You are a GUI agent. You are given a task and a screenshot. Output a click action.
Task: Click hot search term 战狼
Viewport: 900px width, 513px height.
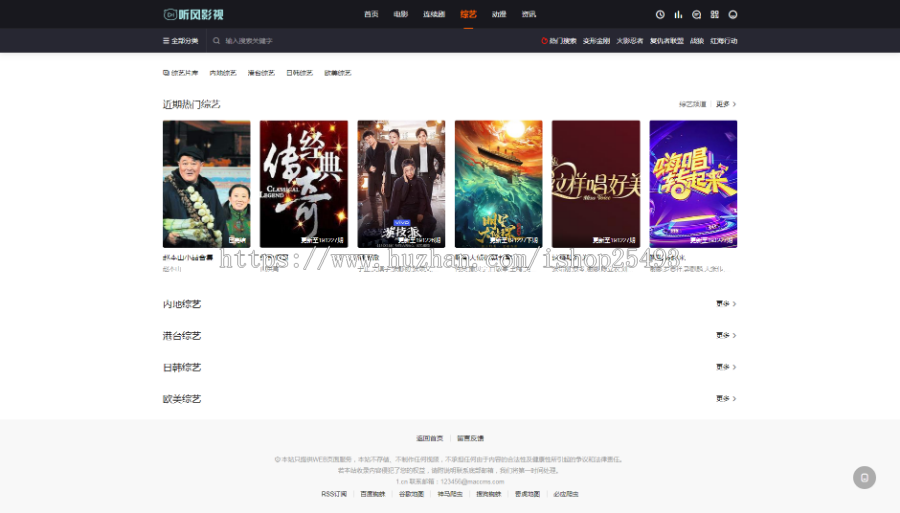697,41
